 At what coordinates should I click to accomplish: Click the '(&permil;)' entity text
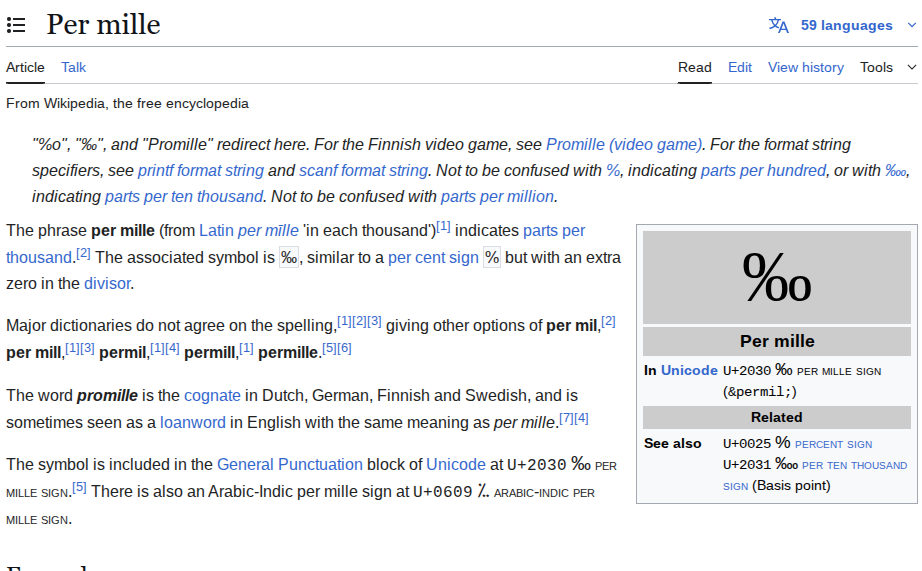pos(760,392)
